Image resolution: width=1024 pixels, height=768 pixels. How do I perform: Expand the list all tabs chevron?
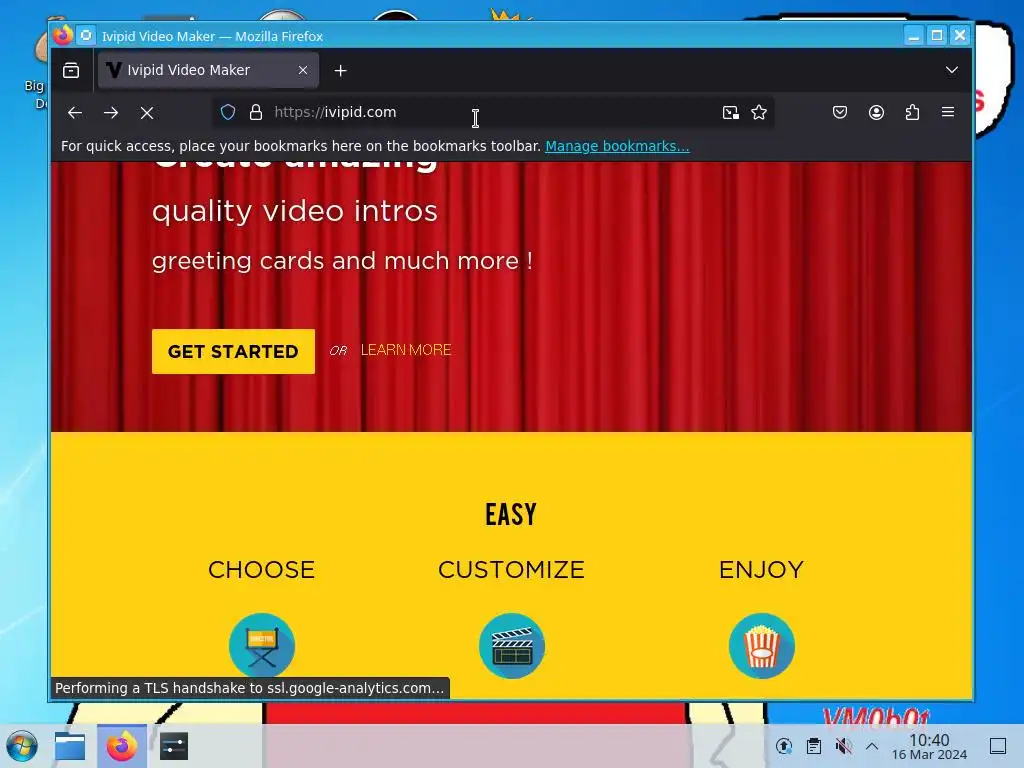coord(952,70)
